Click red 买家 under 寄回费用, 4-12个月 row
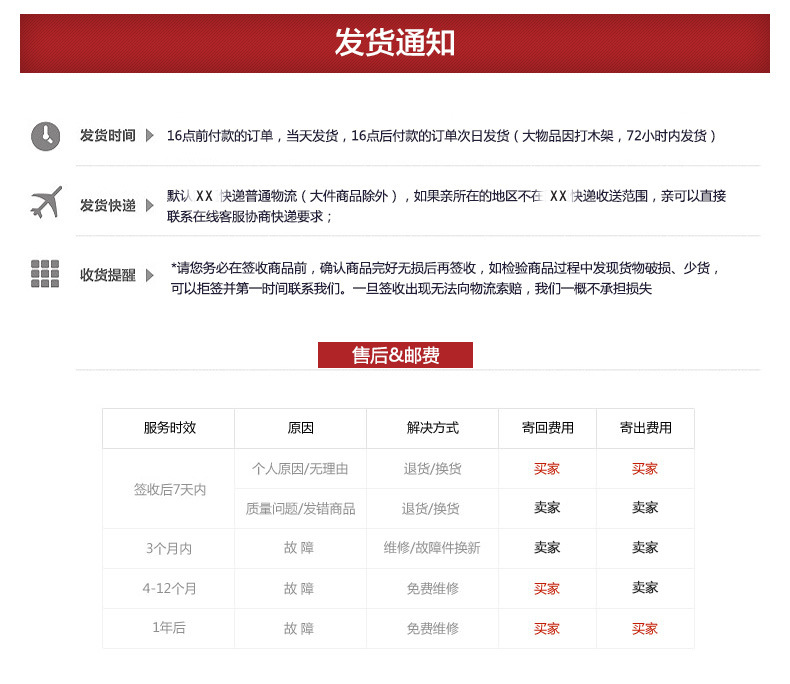The image size is (790, 684). click(547, 588)
